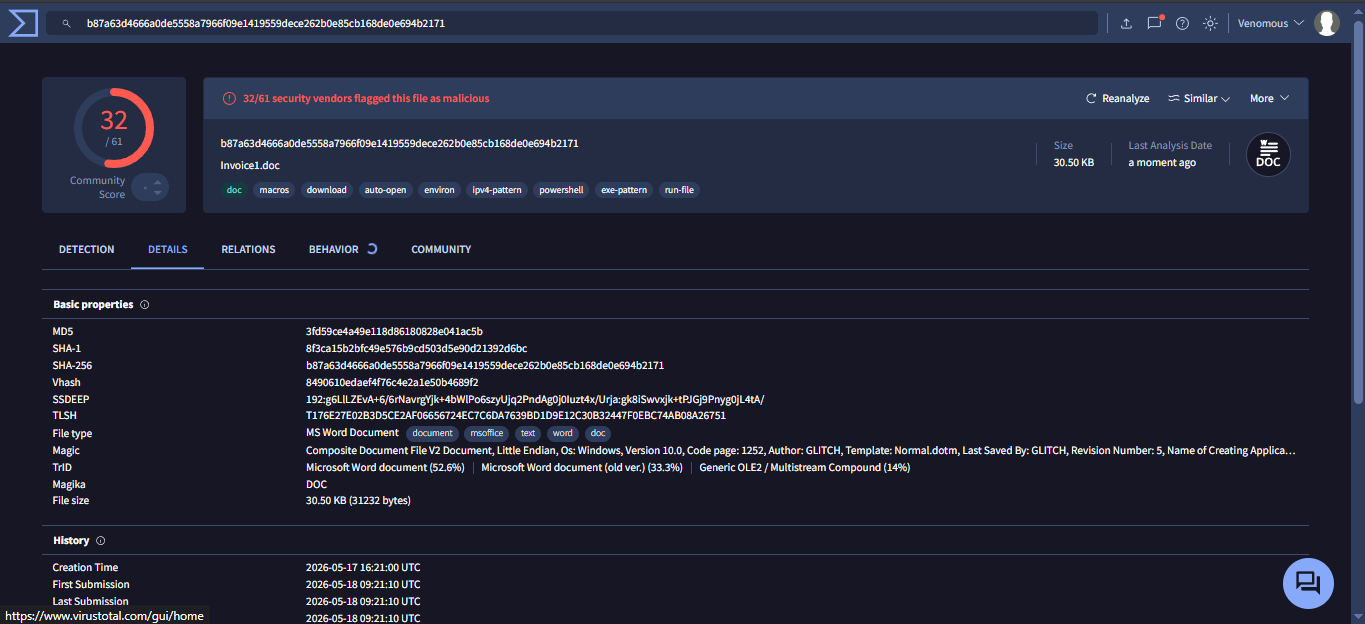Click the First Submission timestamp
The width and height of the screenshot is (1365, 624).
point(363,584)
